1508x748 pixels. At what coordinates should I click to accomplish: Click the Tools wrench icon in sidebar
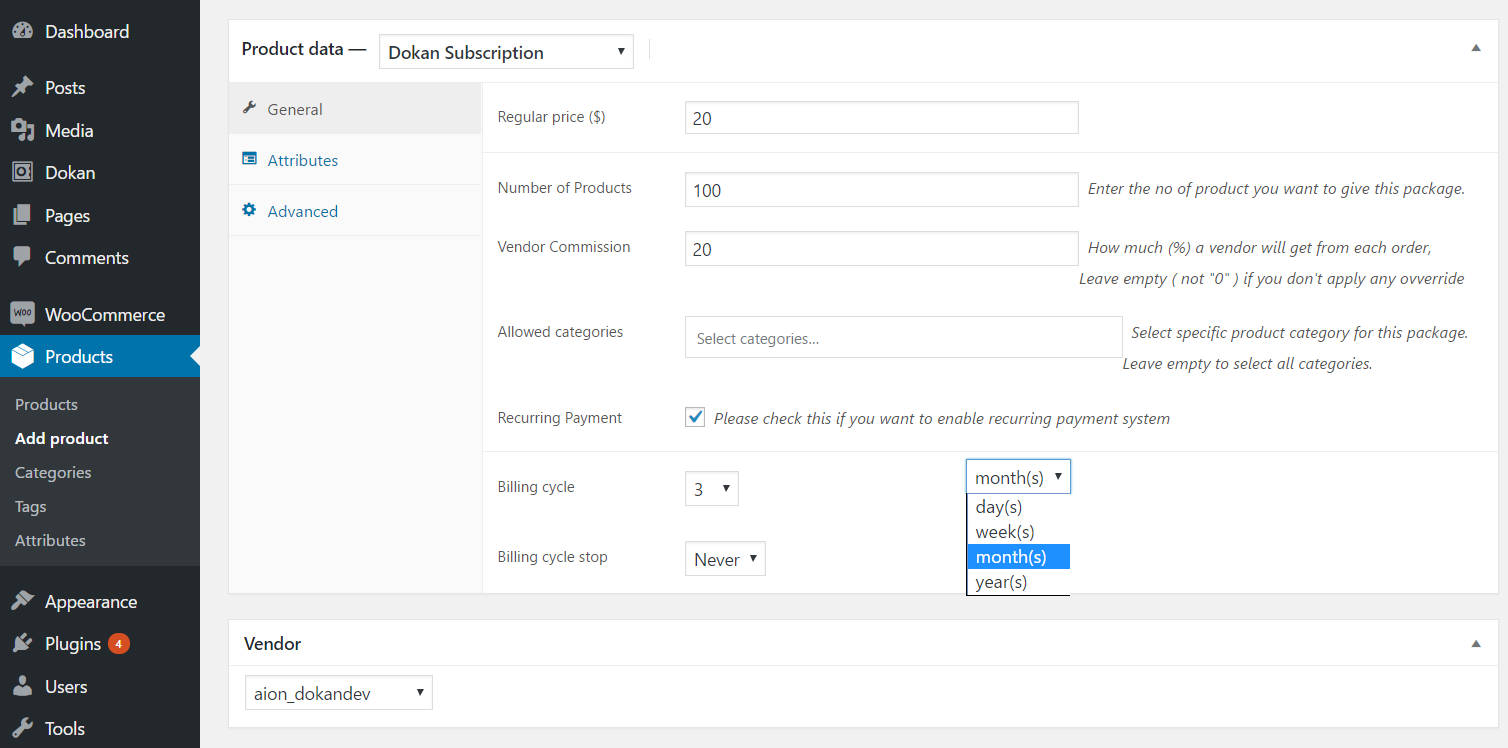point(22,729)
